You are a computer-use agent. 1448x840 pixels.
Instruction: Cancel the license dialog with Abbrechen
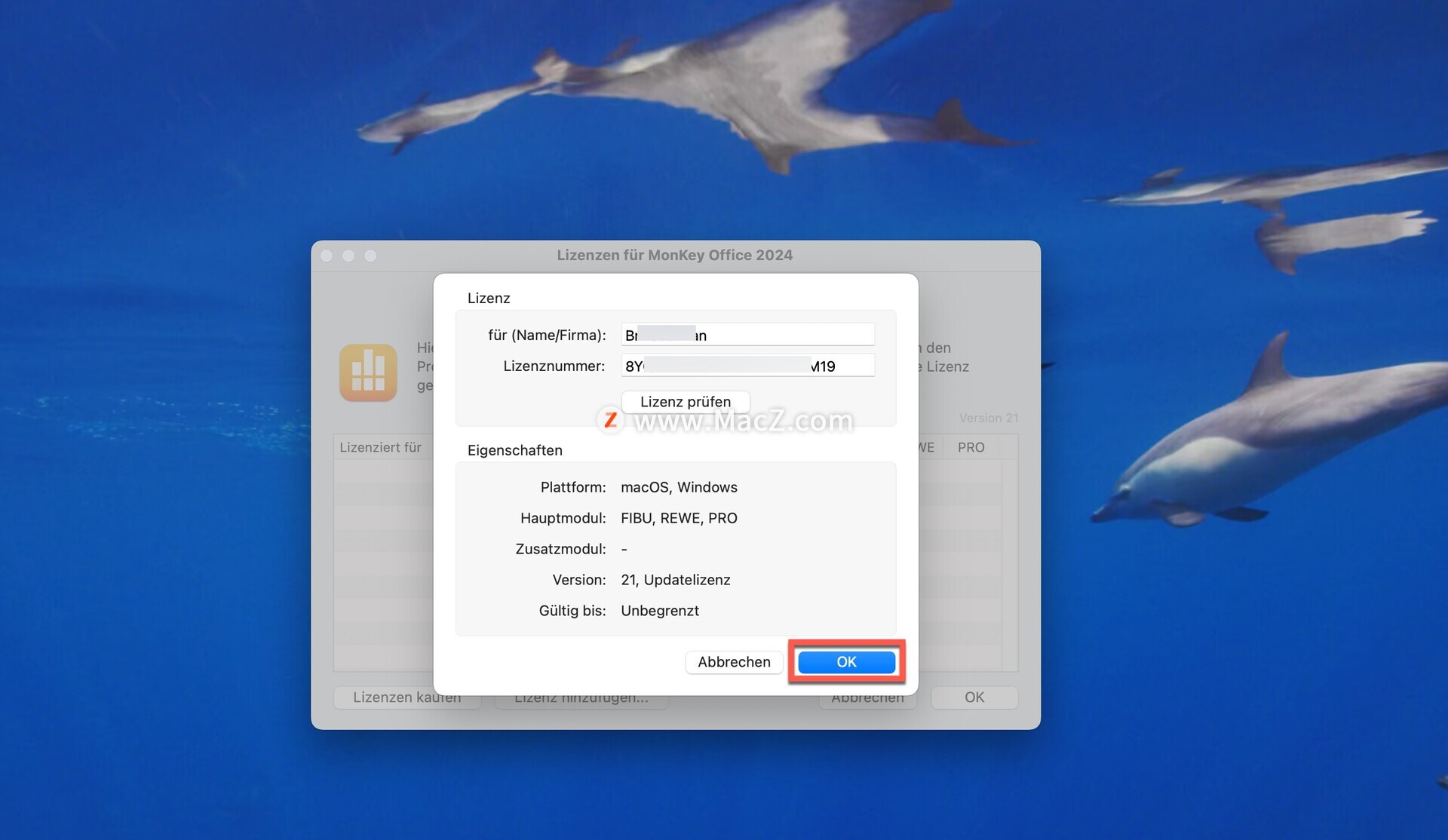click(734, 662)
